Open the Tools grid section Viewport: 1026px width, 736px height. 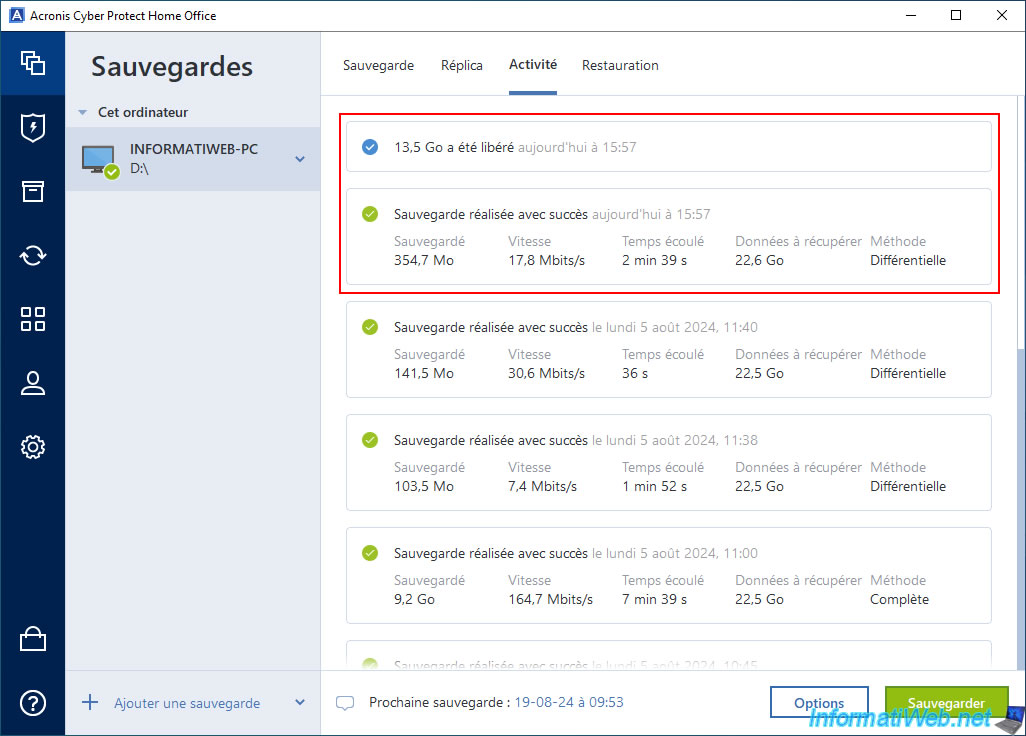[33, 319]
